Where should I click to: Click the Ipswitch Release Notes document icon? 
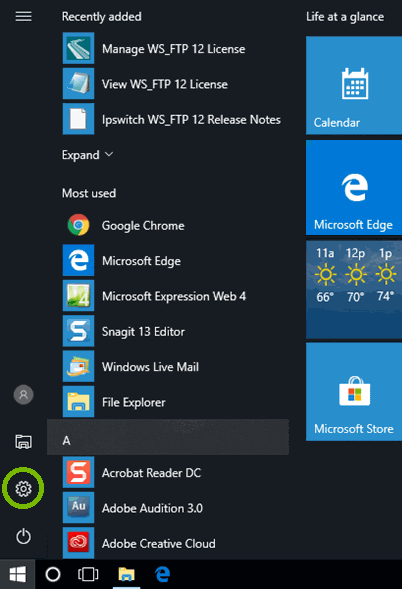(78, 119)
